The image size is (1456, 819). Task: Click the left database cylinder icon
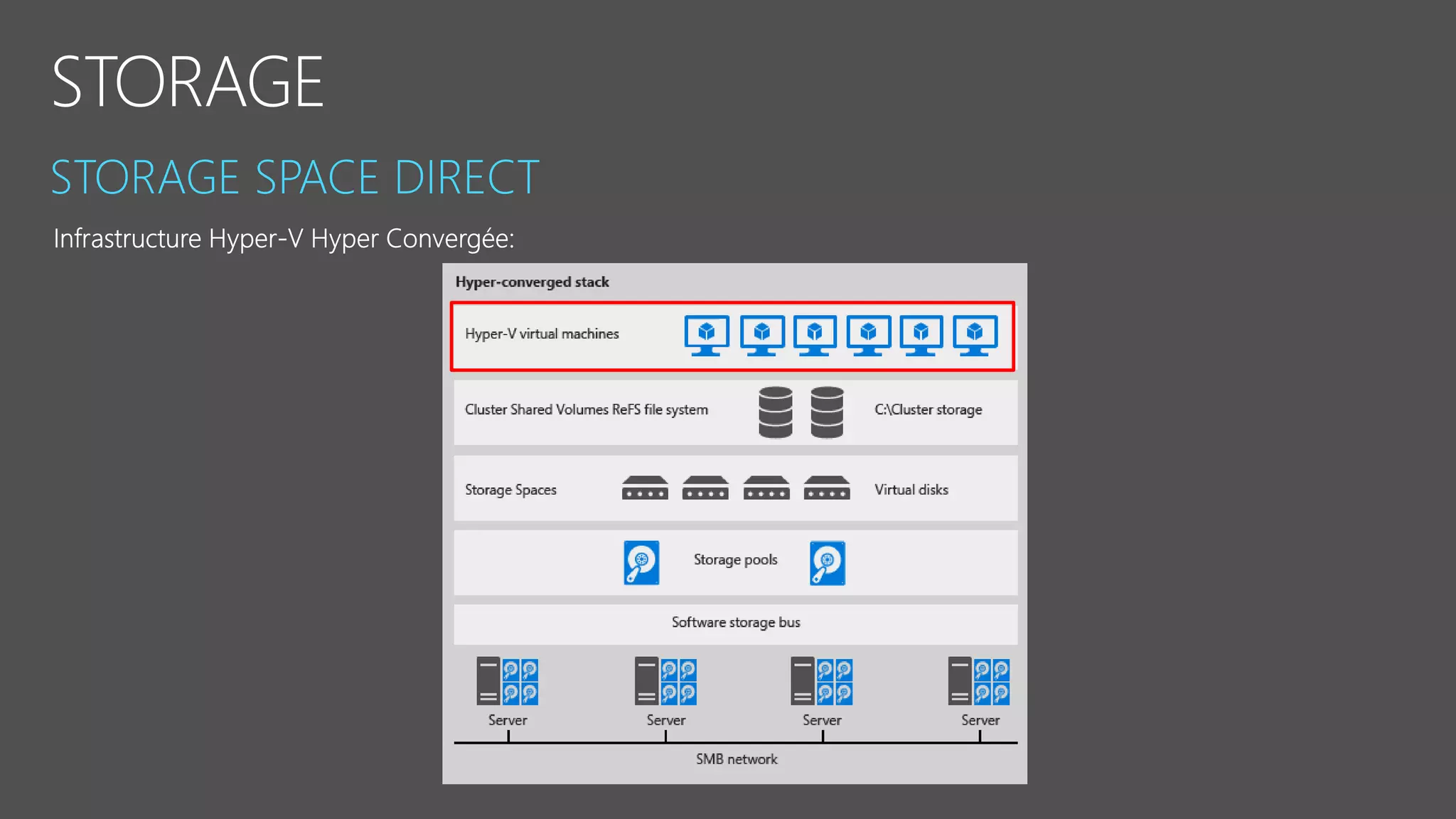775,412
